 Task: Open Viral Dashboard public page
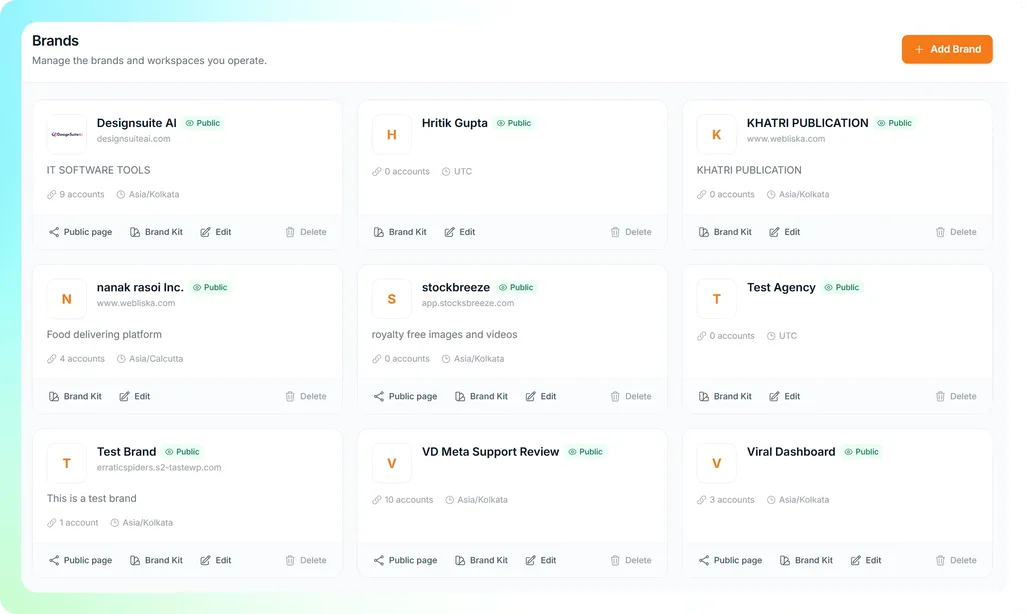(x=730, y=560)
